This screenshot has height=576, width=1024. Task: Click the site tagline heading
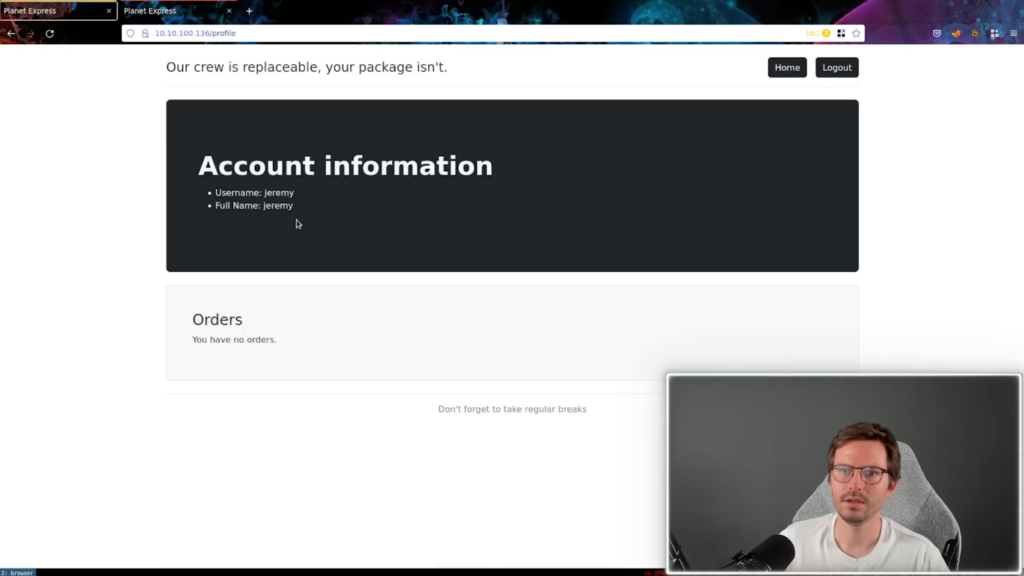tap(306, 67)
